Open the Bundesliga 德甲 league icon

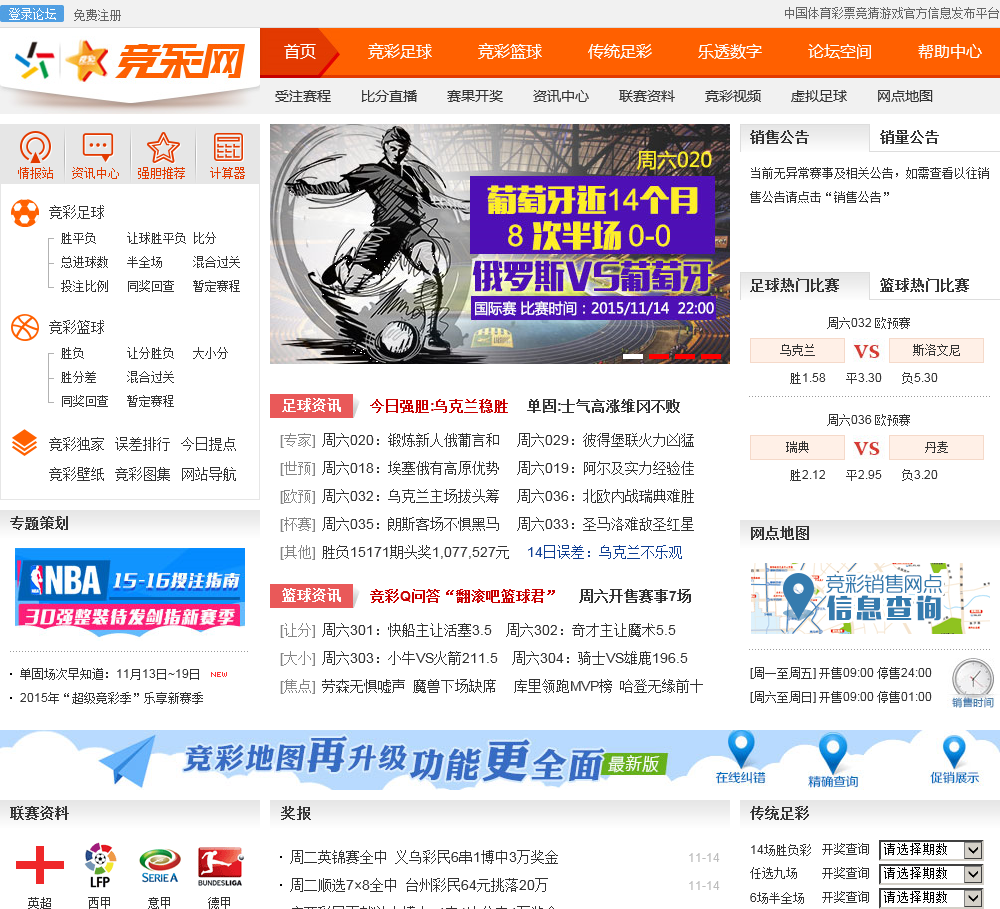(x=219, y=866)
